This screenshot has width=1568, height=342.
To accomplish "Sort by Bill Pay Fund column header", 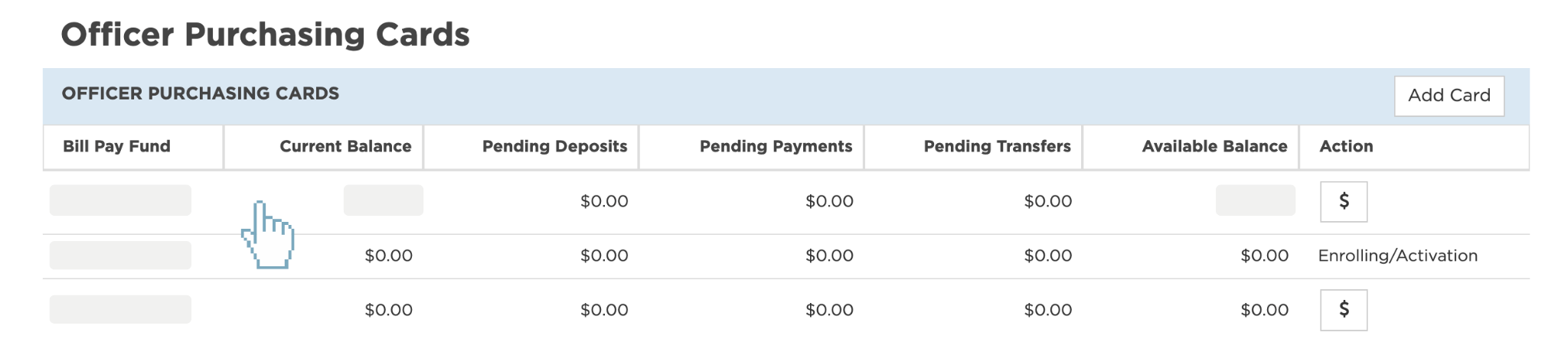I will coord(116,146).
